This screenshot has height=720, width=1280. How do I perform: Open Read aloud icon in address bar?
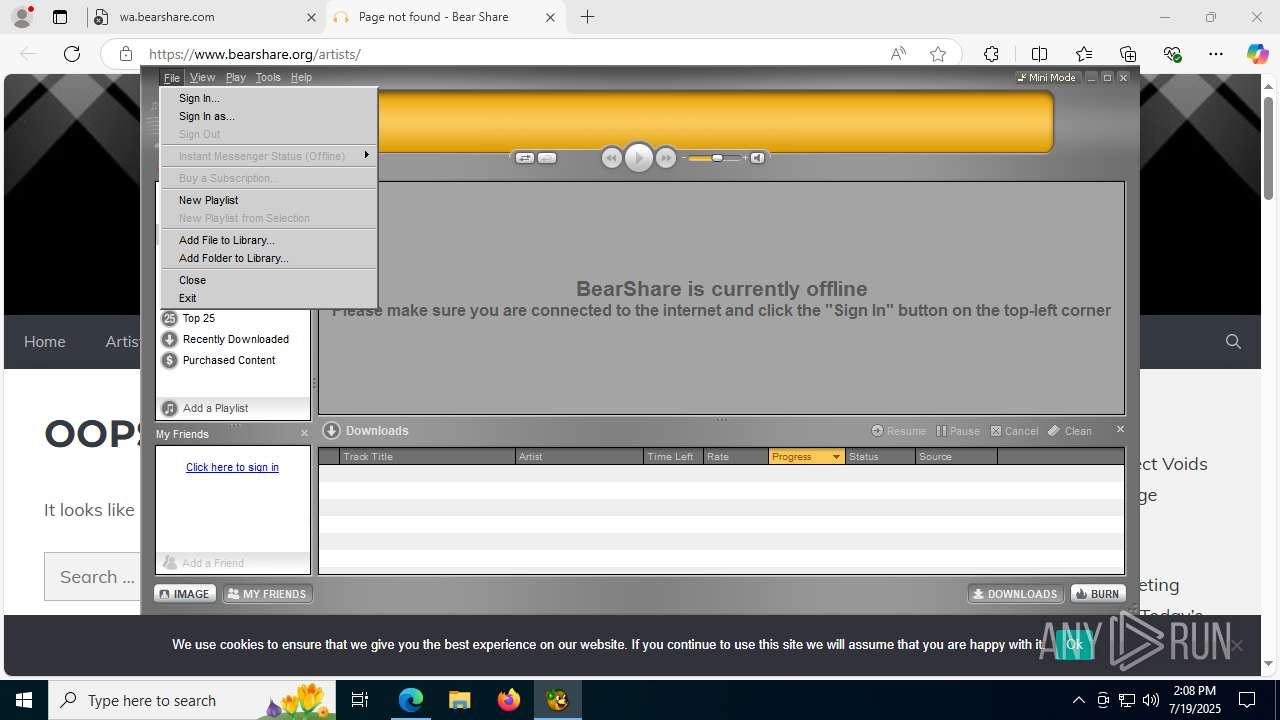coord(898,54)
